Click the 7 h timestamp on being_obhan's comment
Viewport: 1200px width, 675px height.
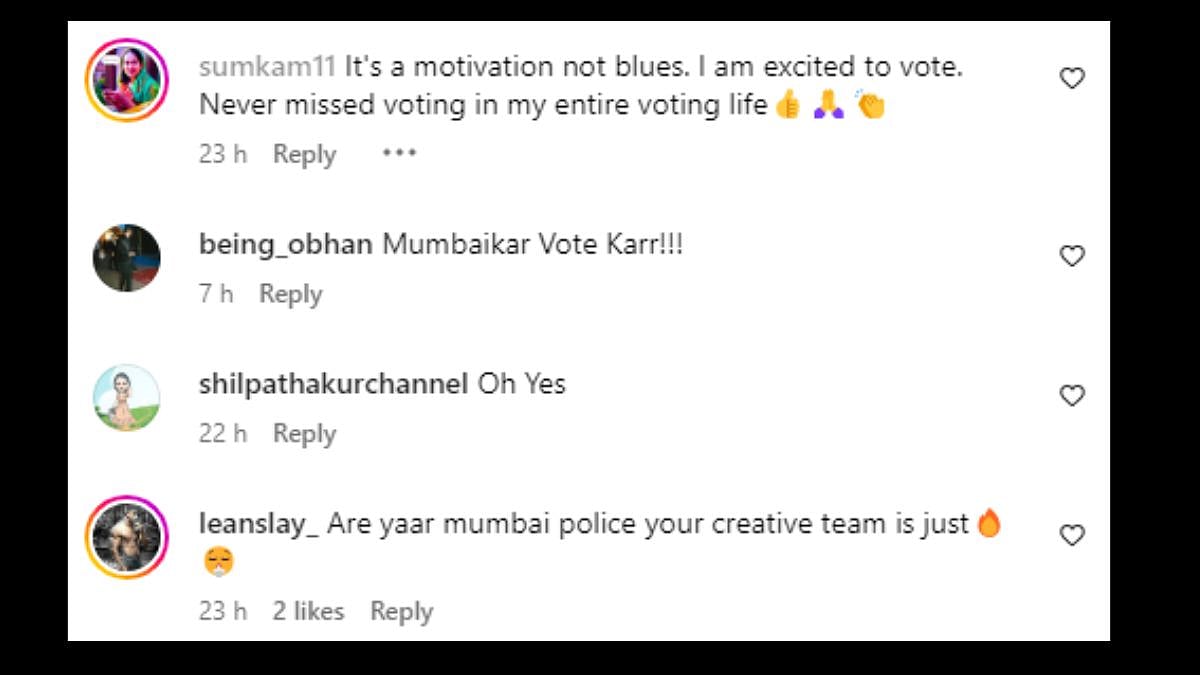216,294
